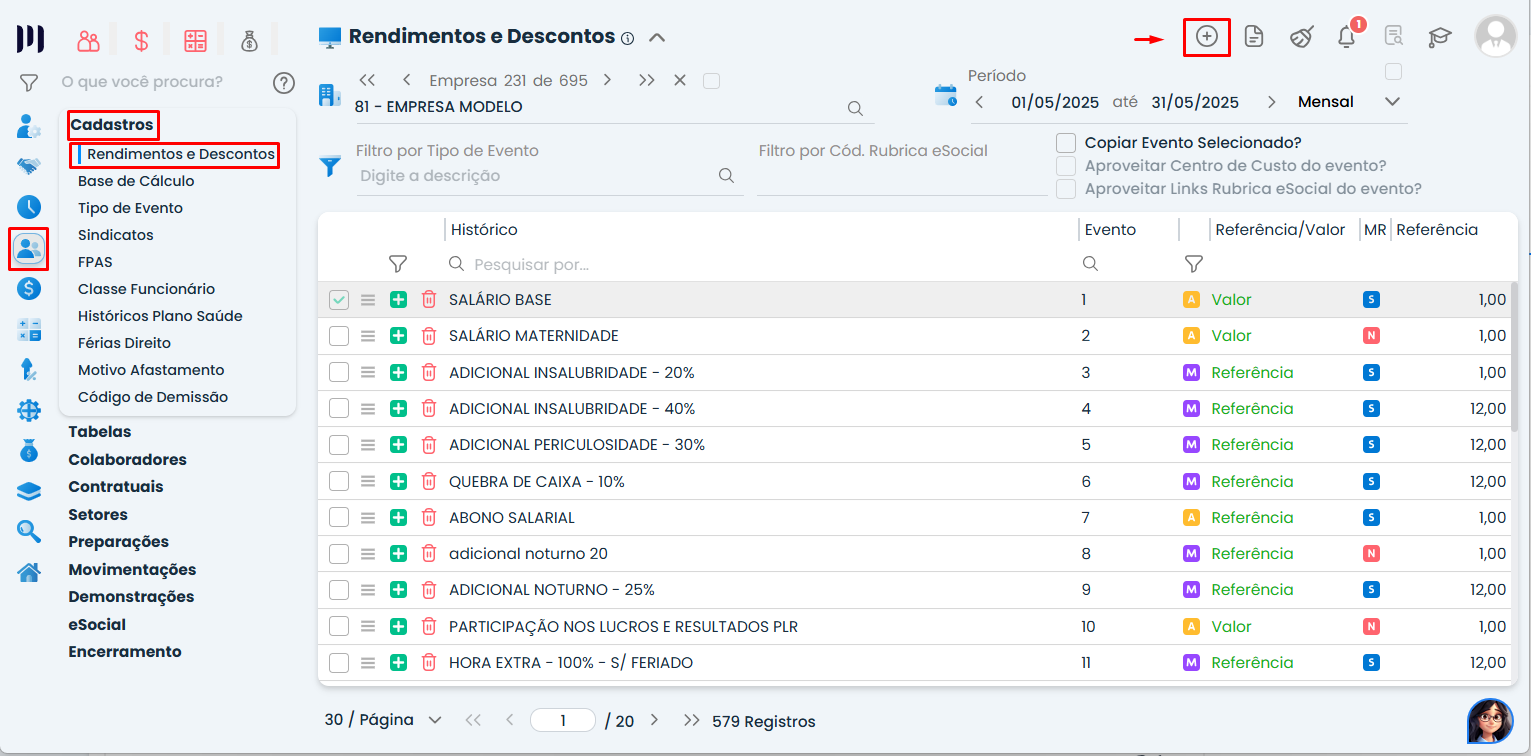Viewport: 1531px width, 756px height.
Task: Click the help question mark icon
Action: pyautogui.click(x=284, y=82)
